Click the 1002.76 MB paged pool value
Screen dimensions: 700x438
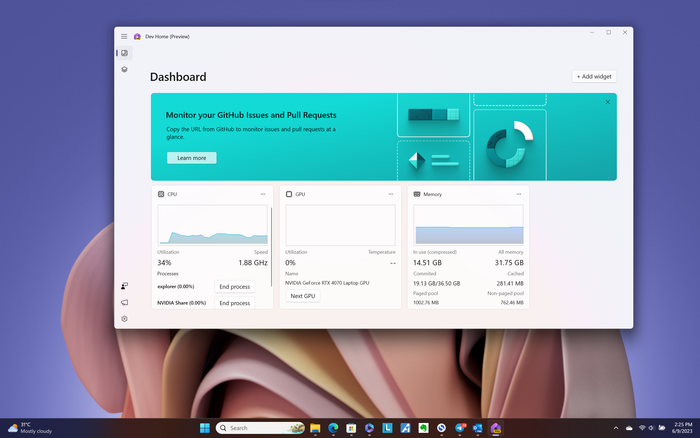(426, 303)
